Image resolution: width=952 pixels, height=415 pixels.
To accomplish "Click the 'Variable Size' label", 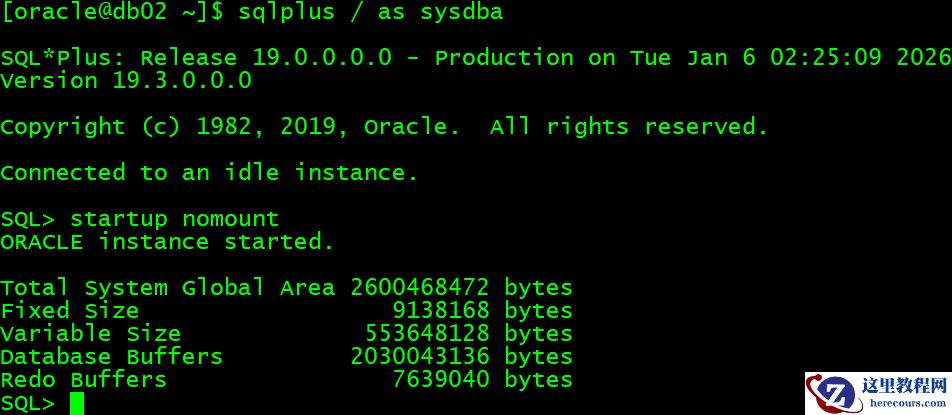I will (x=90, y=334).
